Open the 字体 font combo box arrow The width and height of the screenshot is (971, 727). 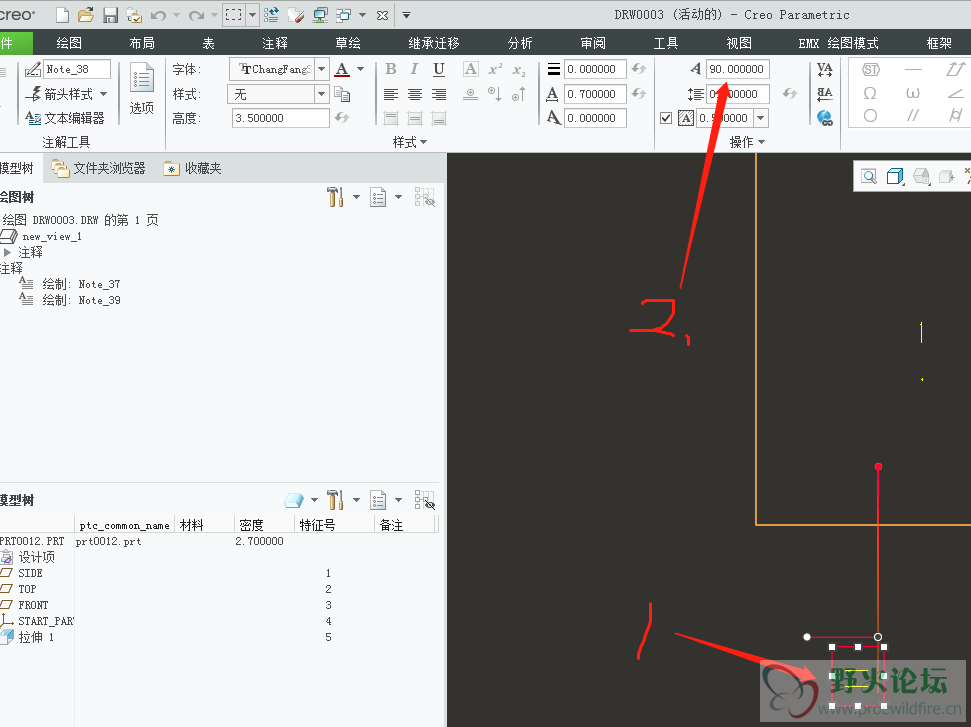pyautogui.click(x=322, y=69)
